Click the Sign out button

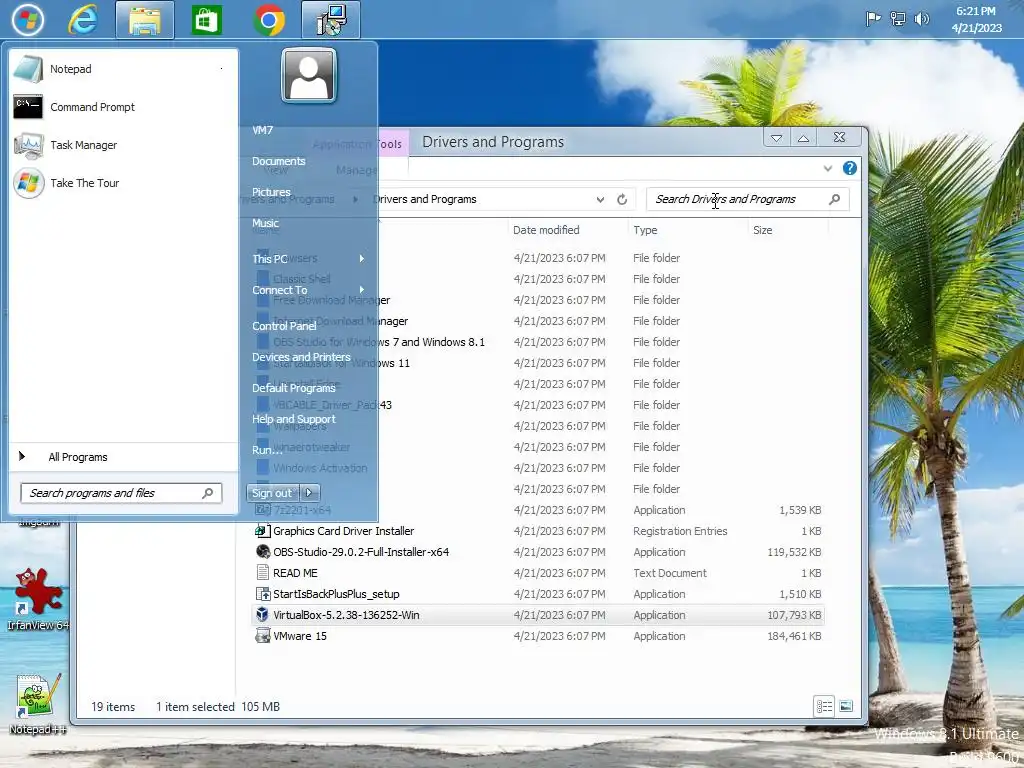(x=272, y=493)
